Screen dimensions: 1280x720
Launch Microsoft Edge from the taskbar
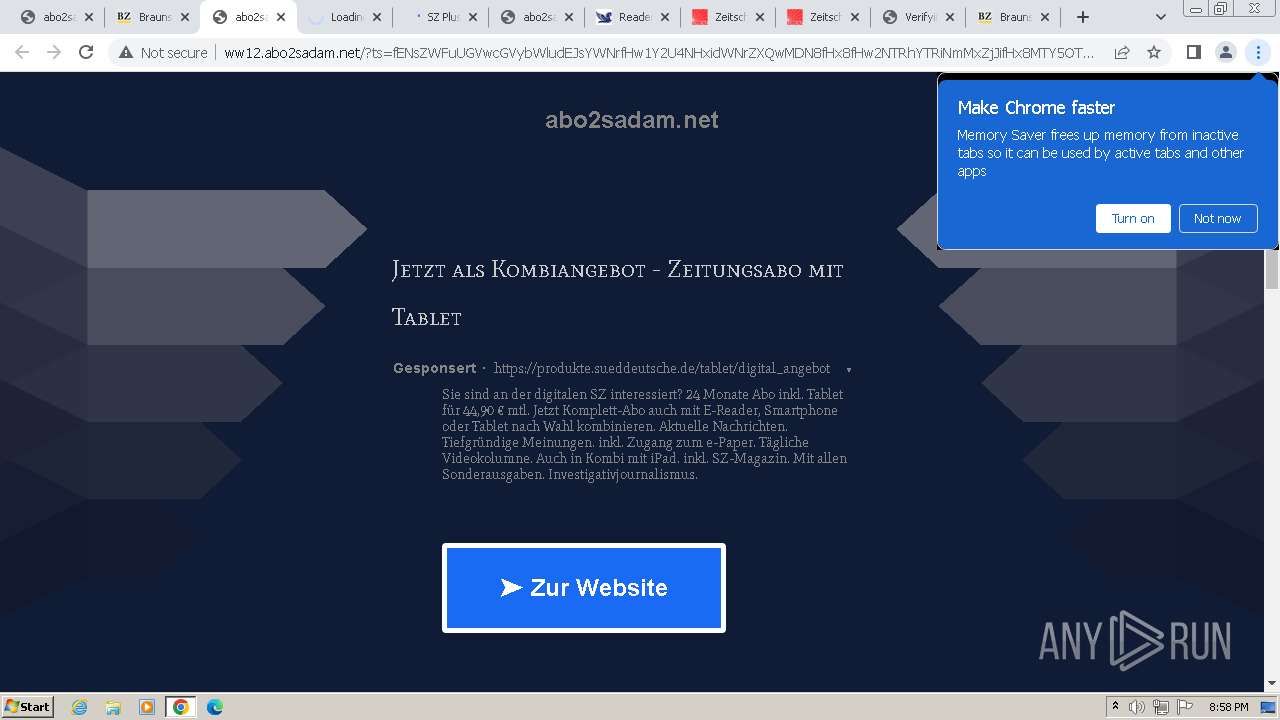pos(215,707)
